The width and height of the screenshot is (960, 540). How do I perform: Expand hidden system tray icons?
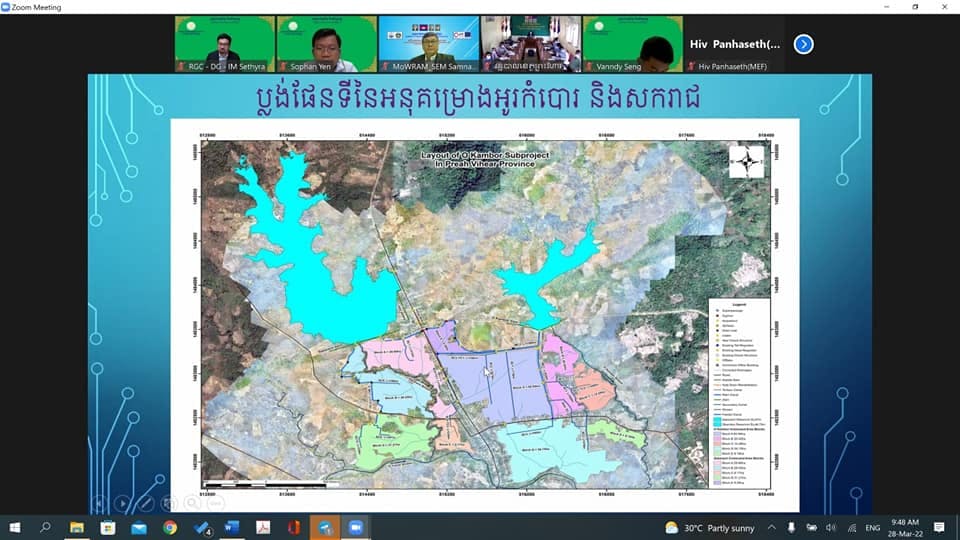[771, 527]
